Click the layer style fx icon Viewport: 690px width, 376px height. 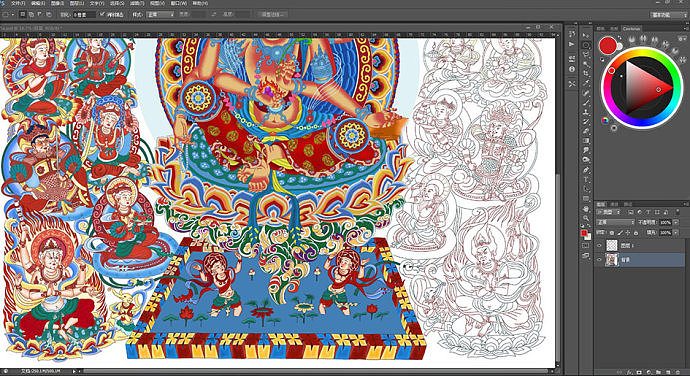click(x=629, y=372)
